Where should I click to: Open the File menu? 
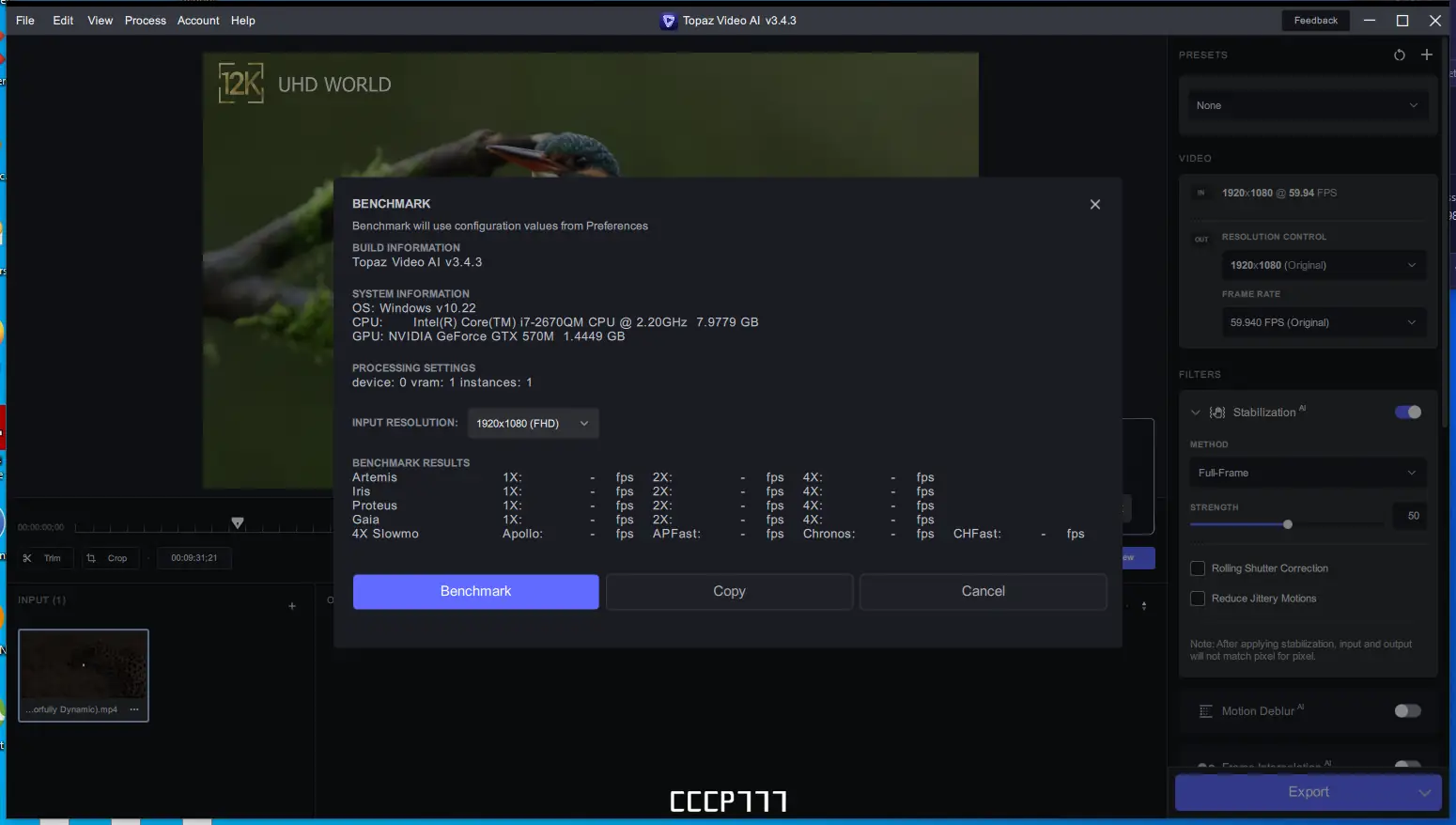25,21
